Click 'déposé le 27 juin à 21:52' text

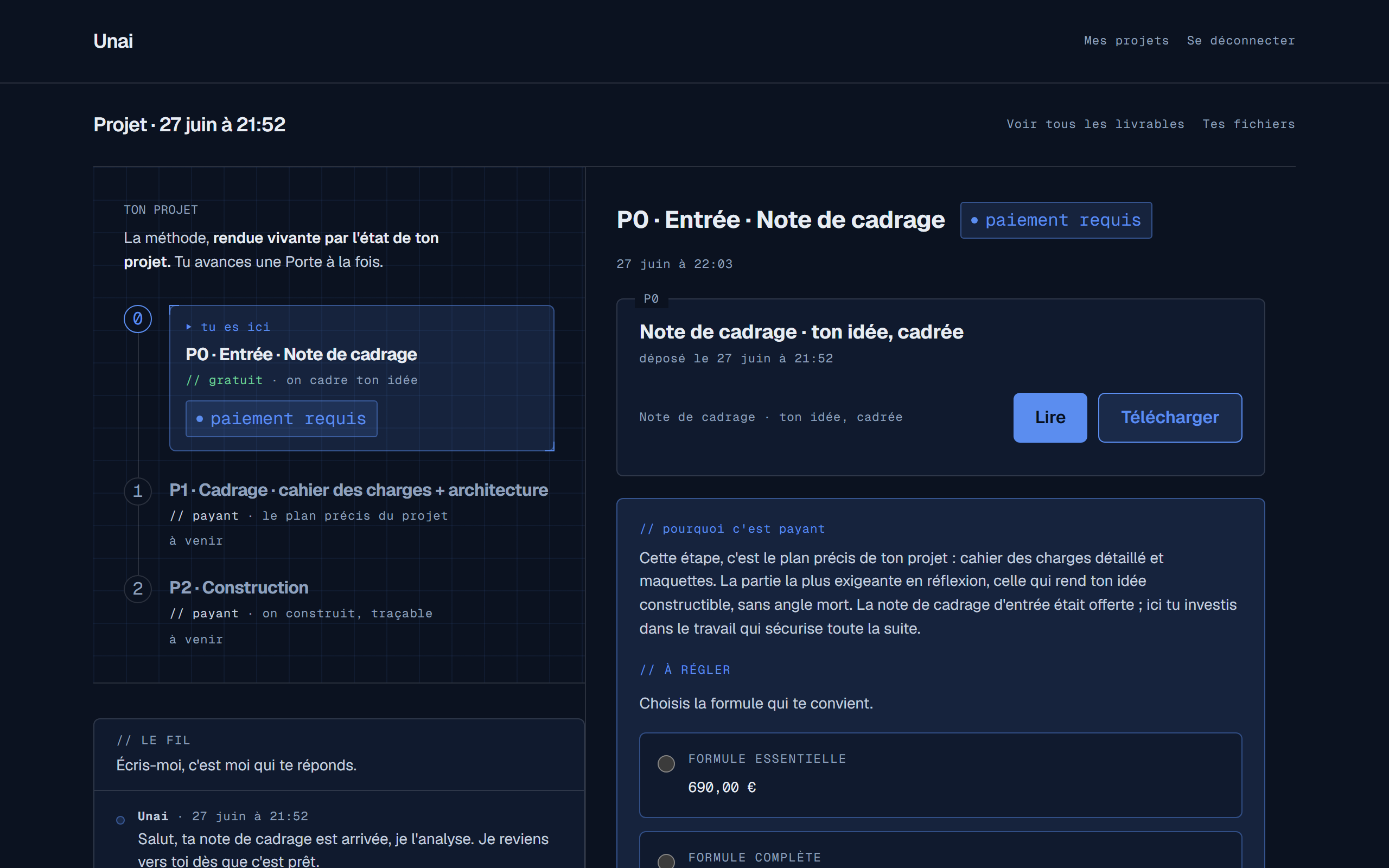coord(736,358)
